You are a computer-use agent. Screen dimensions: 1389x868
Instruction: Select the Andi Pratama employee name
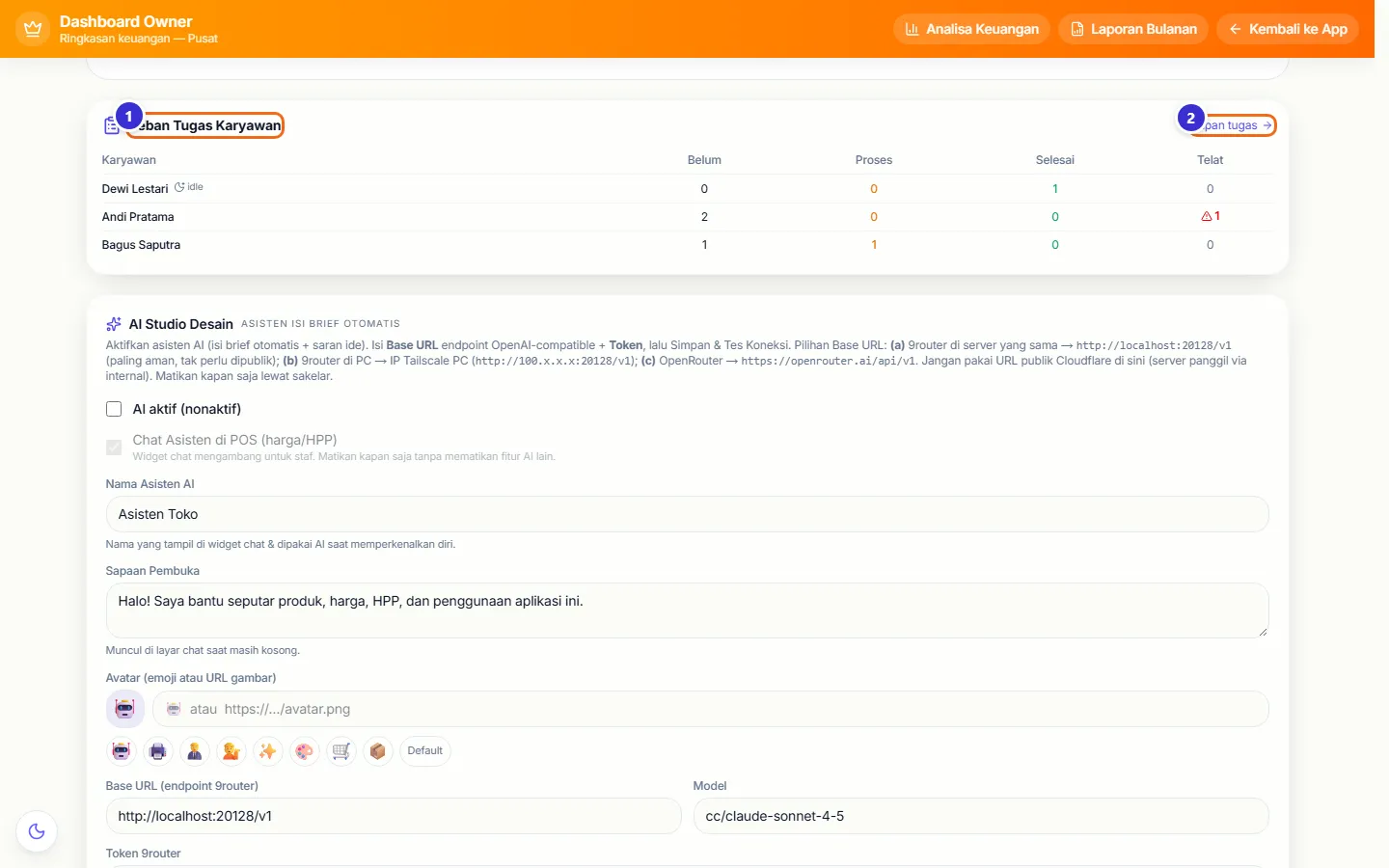tap(138, 217)
